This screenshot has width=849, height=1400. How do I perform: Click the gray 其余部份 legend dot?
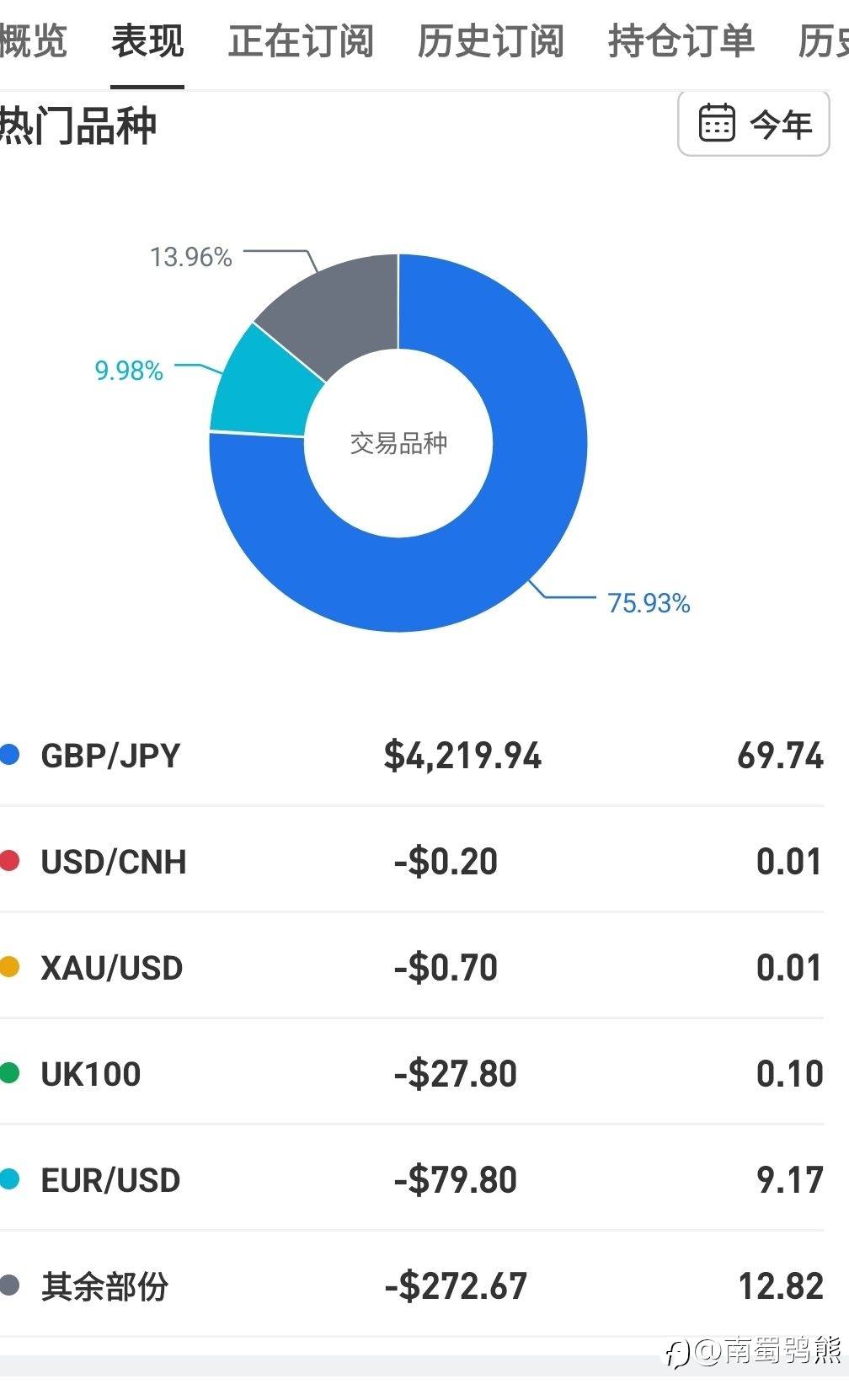[10, 1285]
